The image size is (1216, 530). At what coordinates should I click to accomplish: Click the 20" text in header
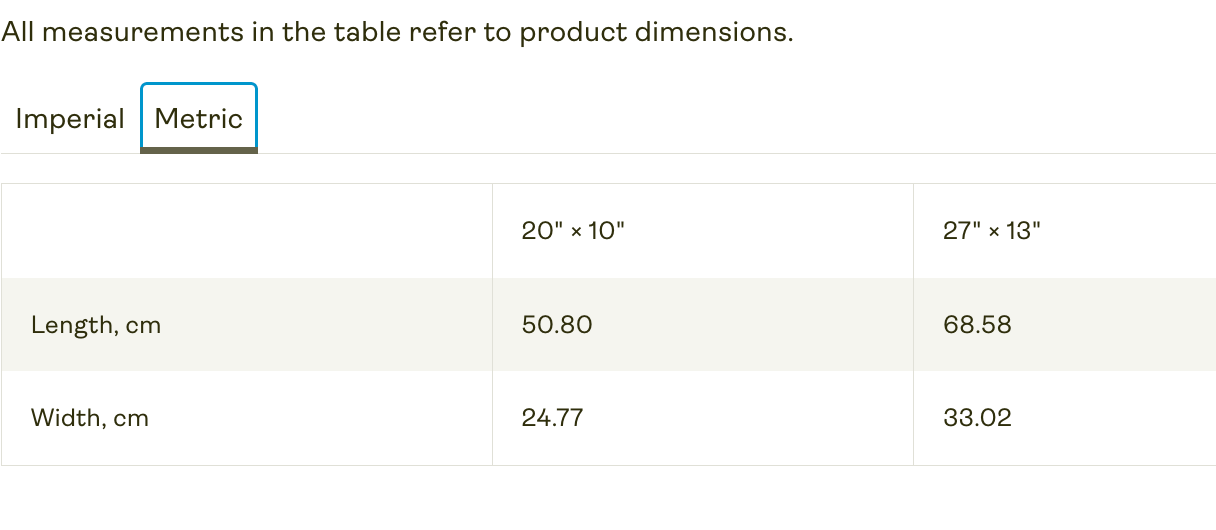point(541,231)
